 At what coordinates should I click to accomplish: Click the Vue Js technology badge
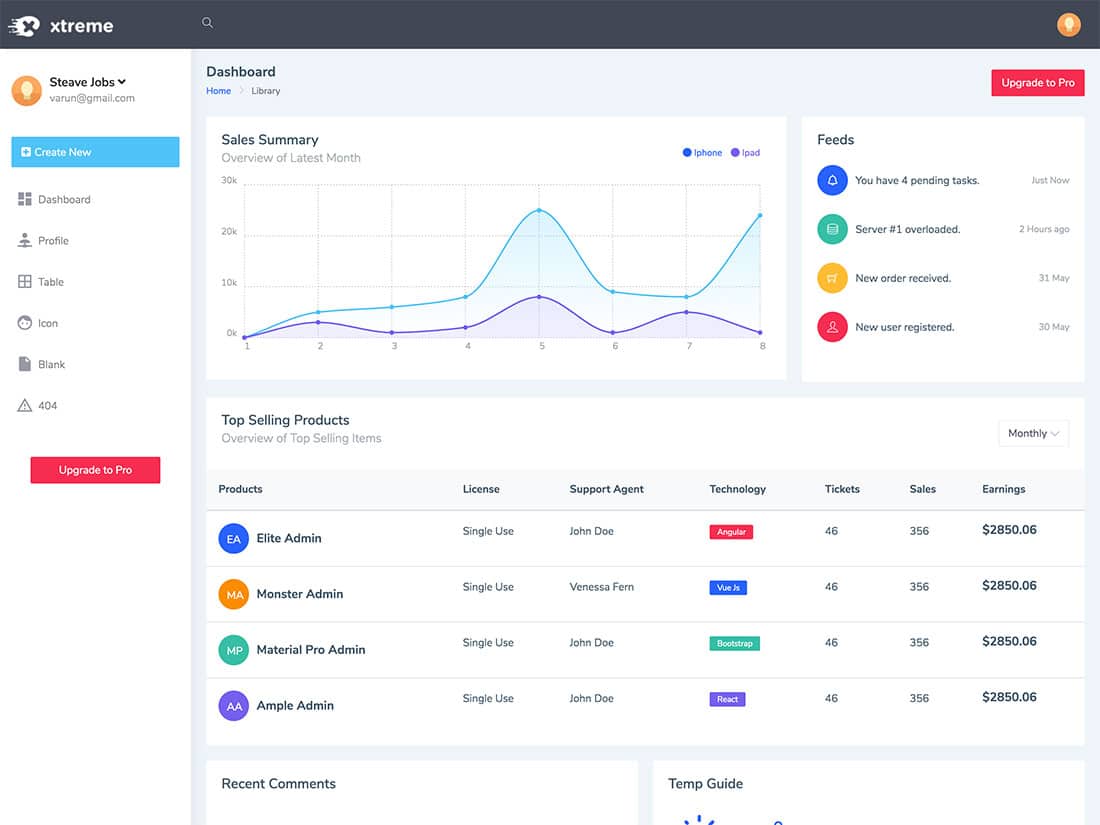coord(727,587)
